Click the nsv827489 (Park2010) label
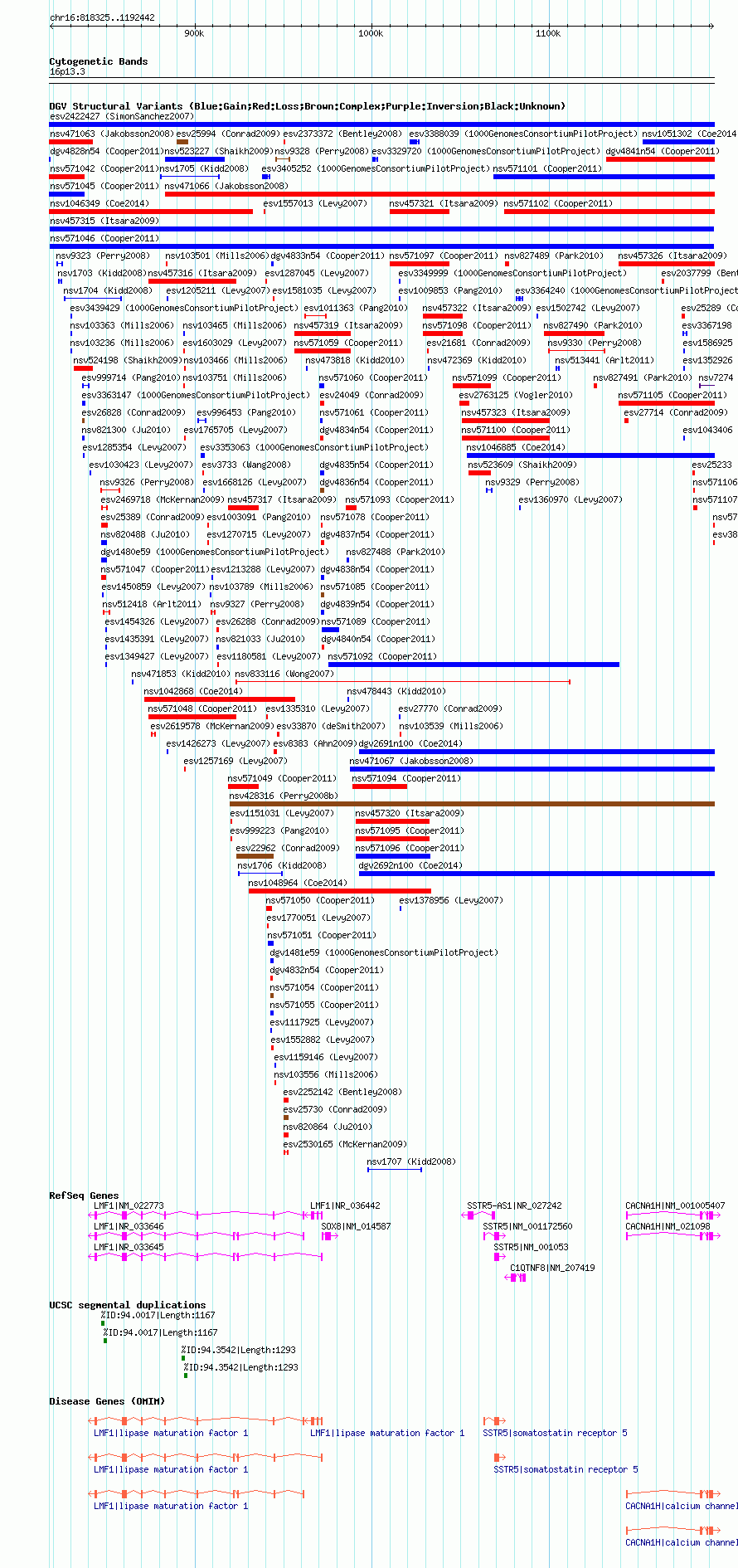 (x=554, y=256)
